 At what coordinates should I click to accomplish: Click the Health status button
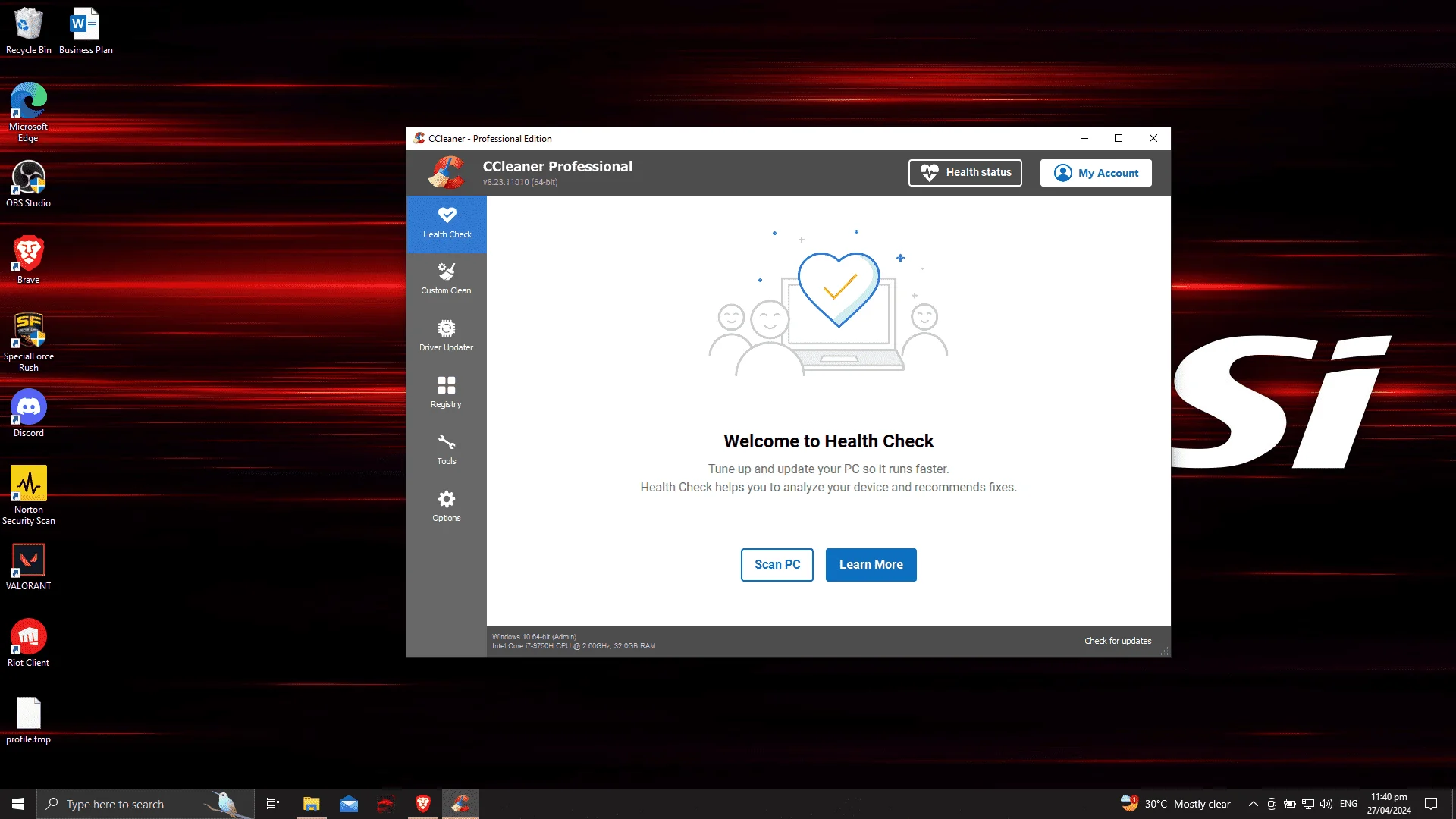[x=965, y=173]
